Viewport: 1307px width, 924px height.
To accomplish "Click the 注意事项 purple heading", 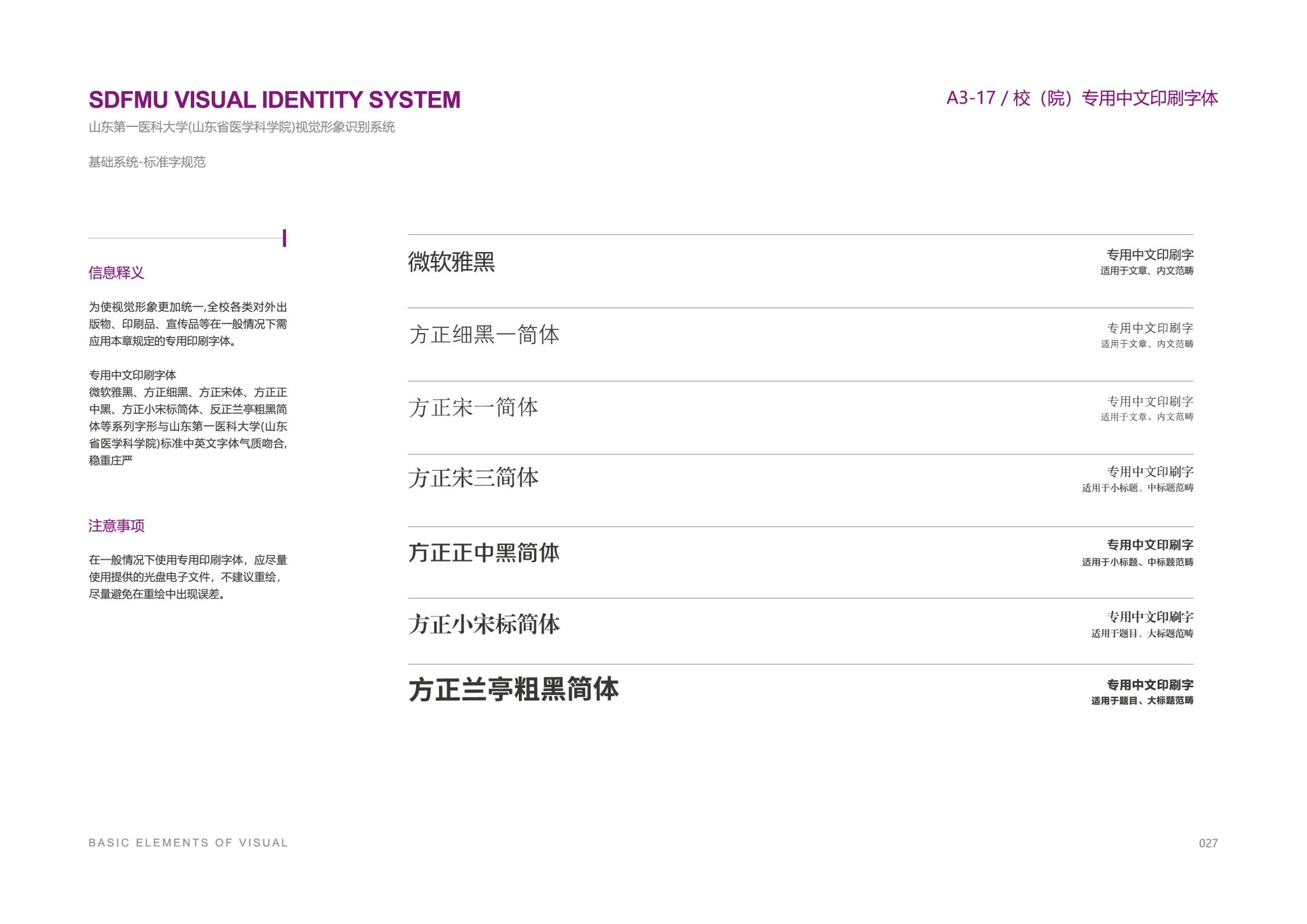I will [116, 526].
